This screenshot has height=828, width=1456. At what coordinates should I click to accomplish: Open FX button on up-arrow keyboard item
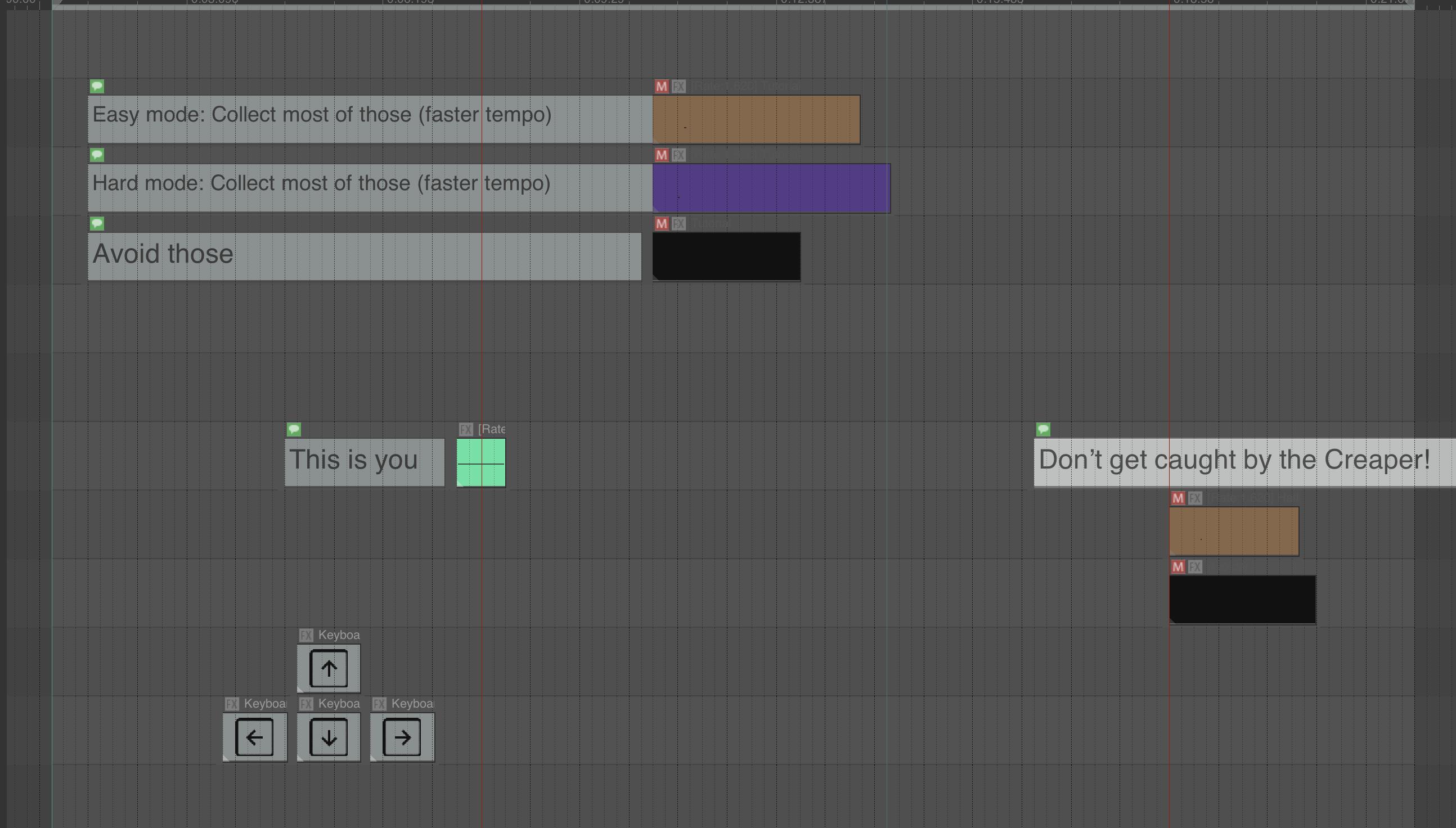pyautogui.click(x=306, y=635)
